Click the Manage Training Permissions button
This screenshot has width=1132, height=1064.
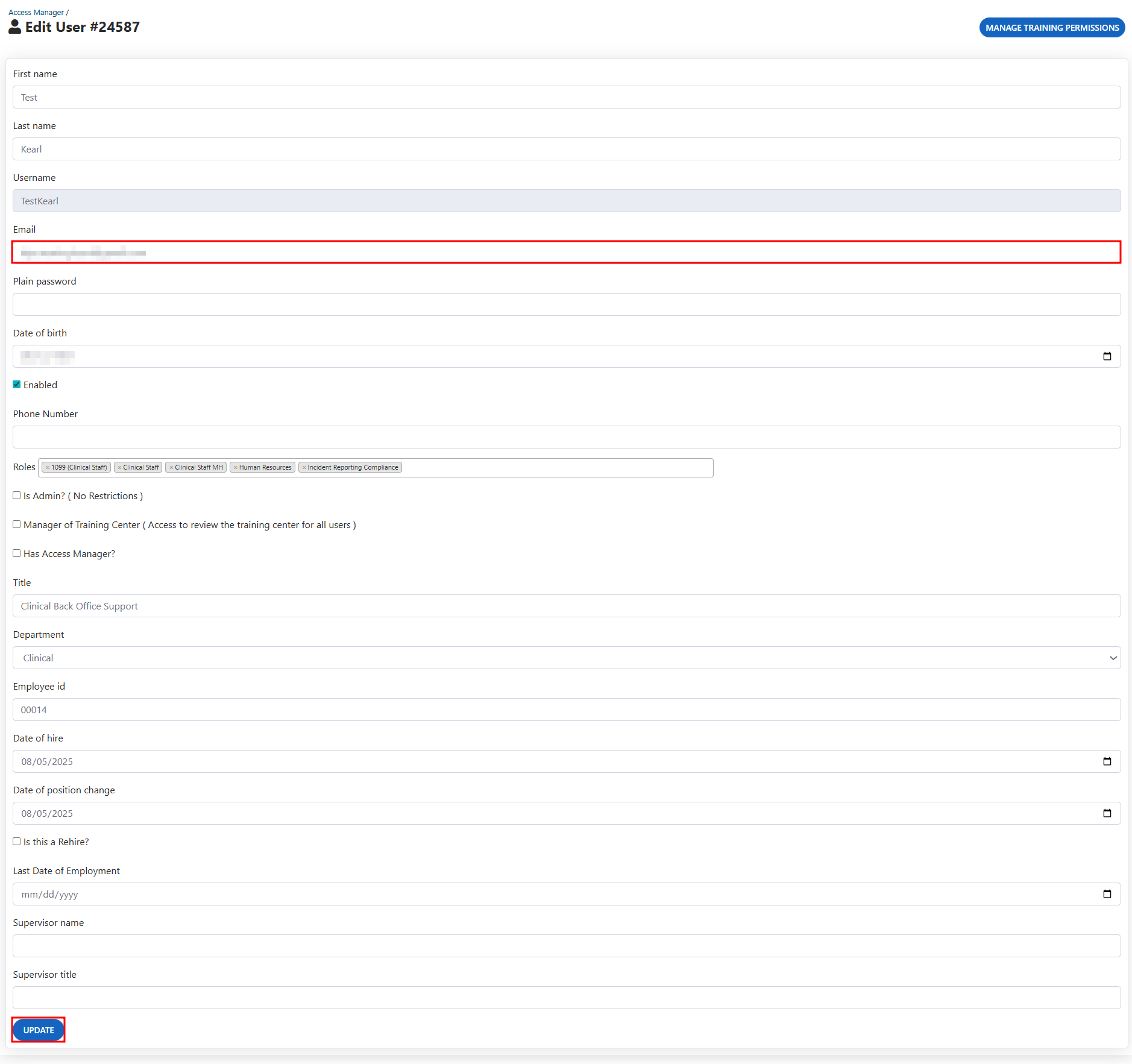pos(1052,28)
